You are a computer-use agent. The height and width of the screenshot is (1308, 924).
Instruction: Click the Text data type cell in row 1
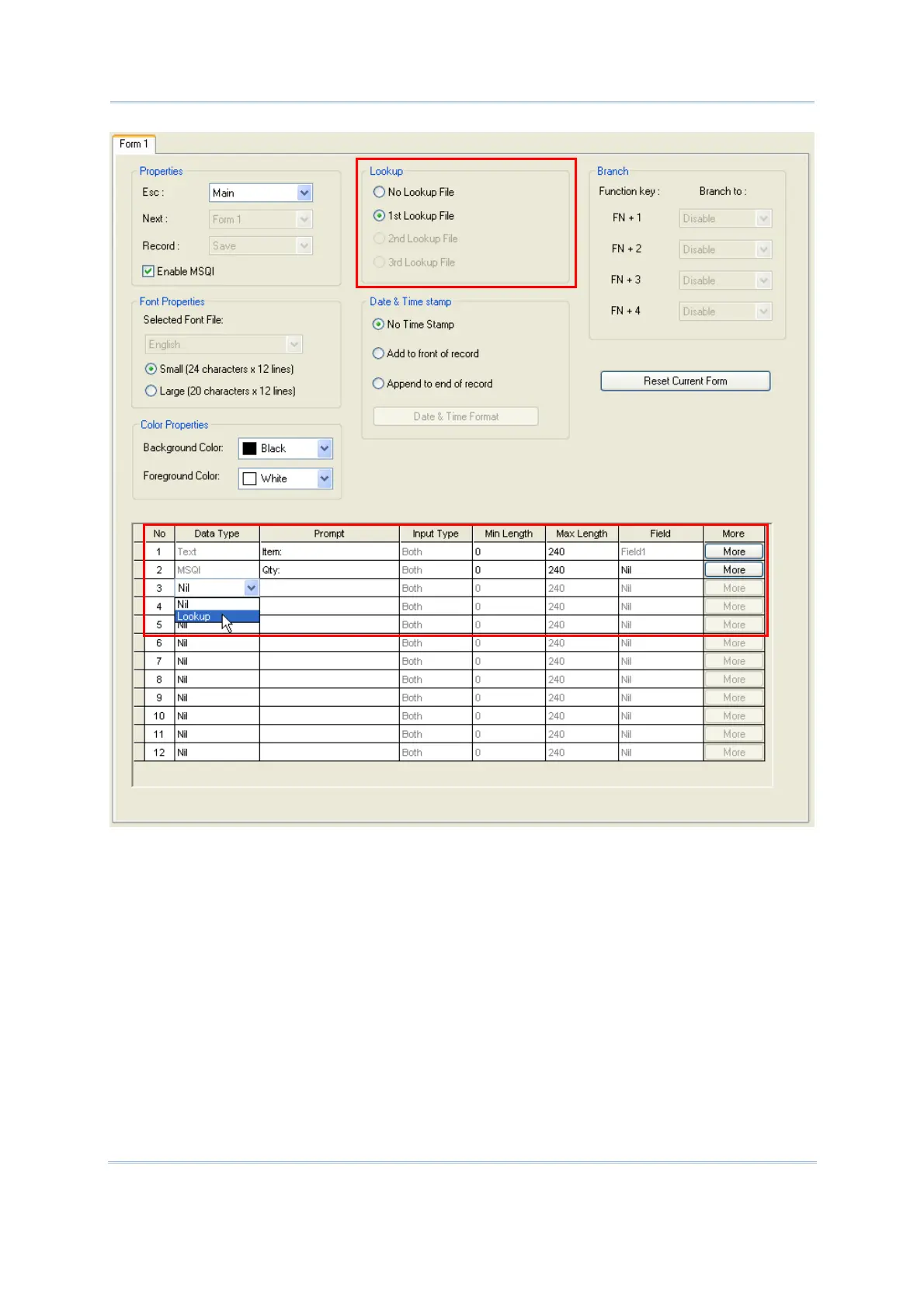pos(217,551)
